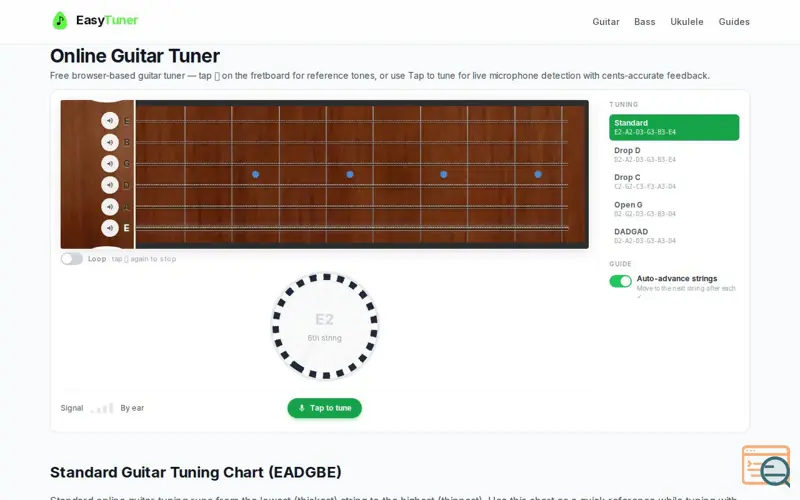800x500 pixels.
Task: Click the 'Signal' label
Action: point(72,408)
